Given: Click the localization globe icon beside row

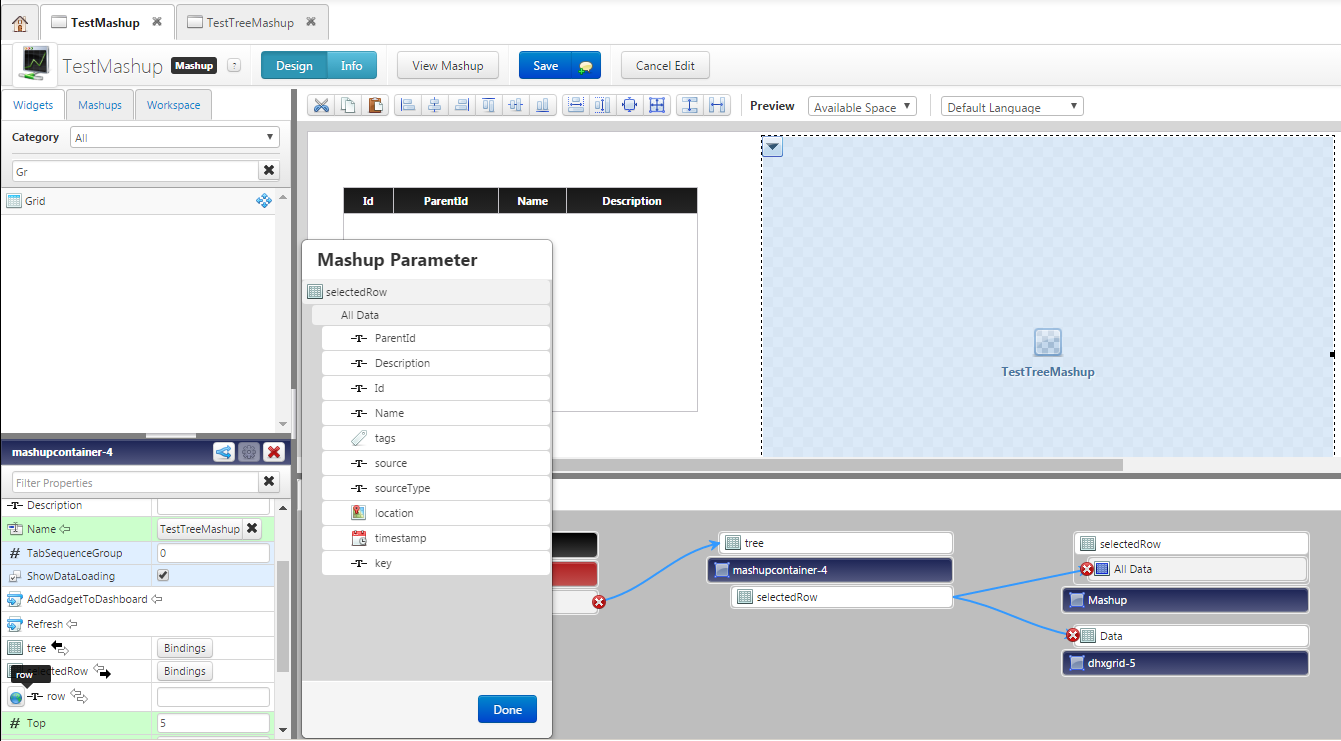Looking at the screenshot, I should click(16, 697).
